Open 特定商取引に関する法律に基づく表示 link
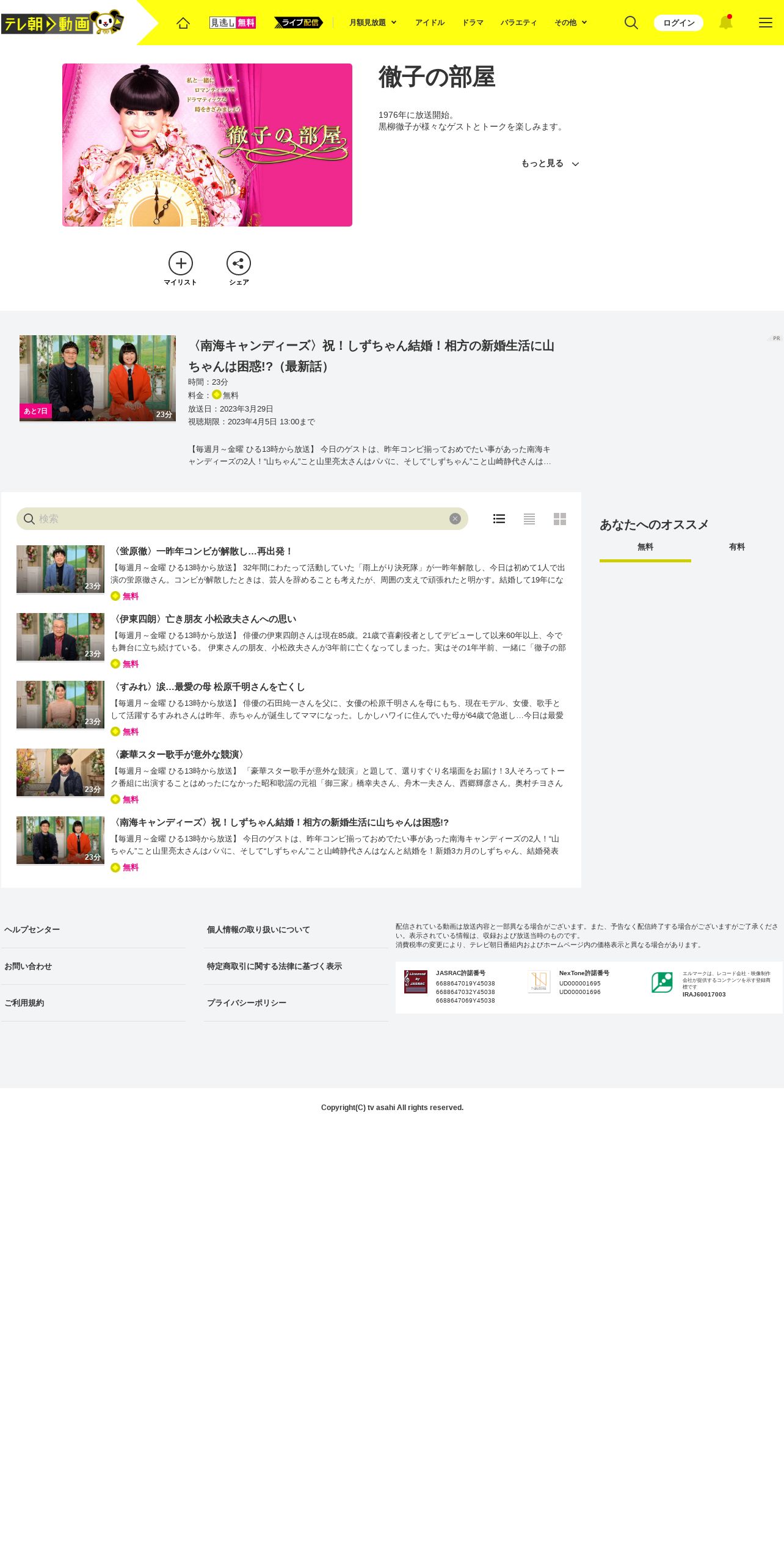This screenshot has height=1568, width=784. (274, 966)
